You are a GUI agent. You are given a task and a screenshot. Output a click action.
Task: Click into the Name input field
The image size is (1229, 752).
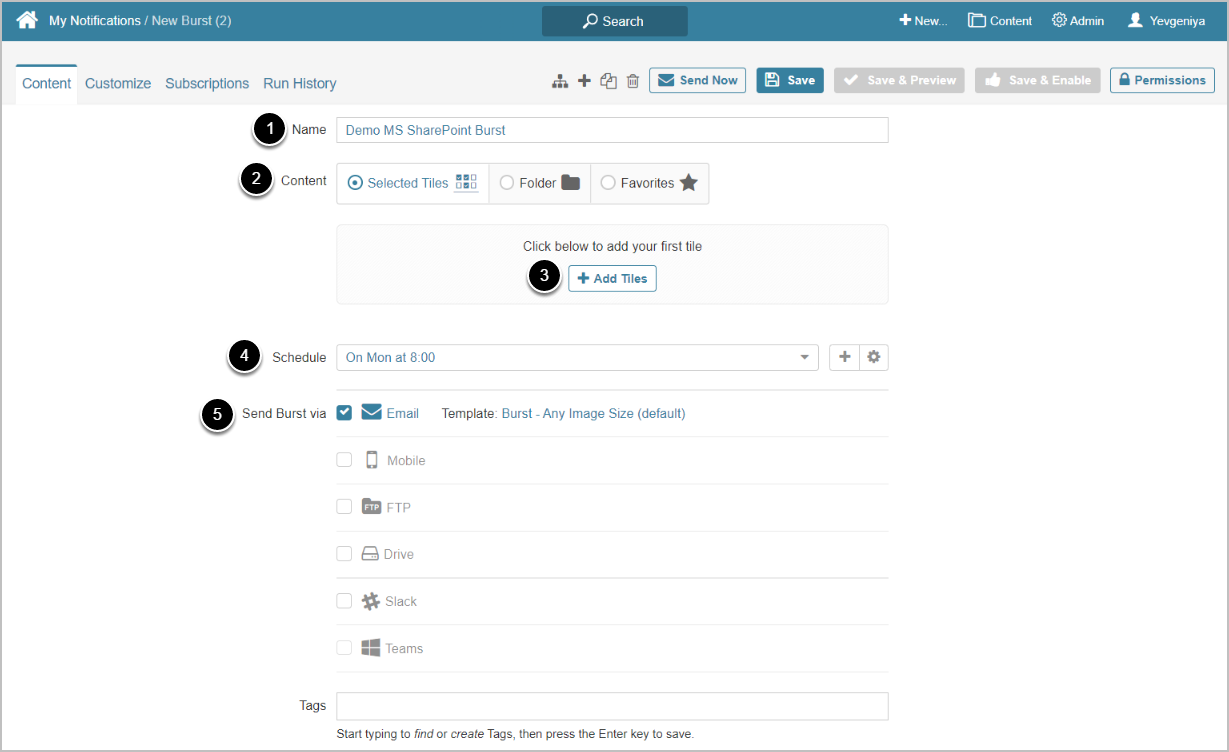[612, 130]
